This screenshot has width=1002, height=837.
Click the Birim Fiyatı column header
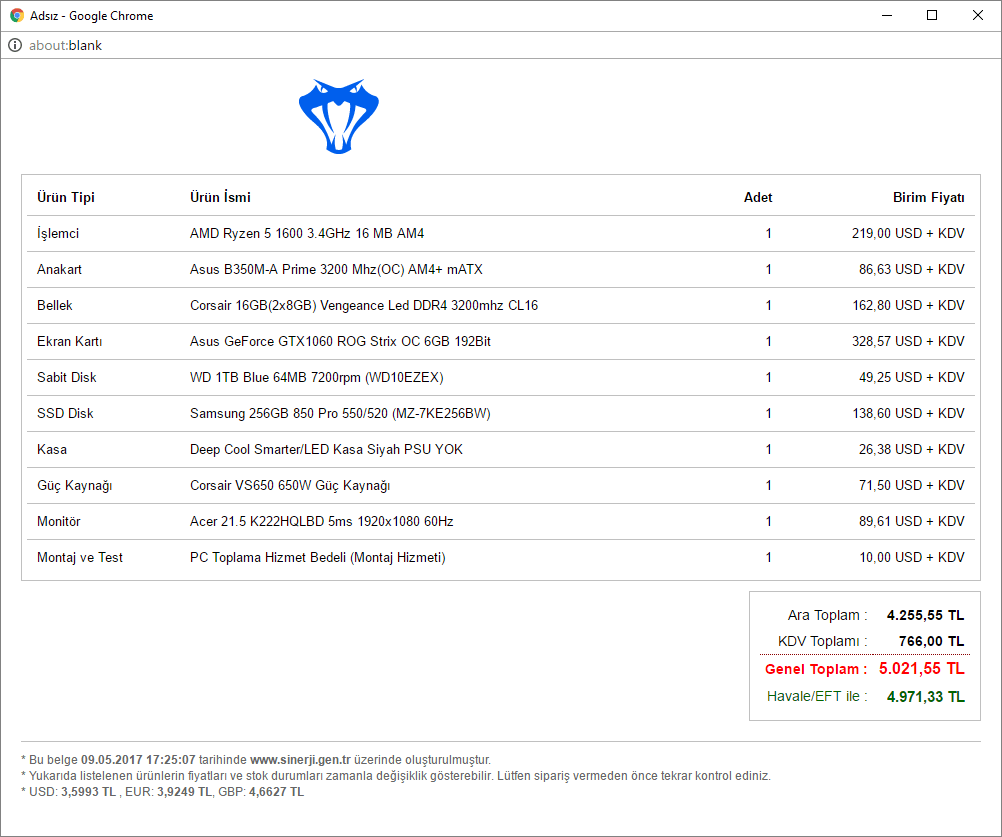coord(929,197)
